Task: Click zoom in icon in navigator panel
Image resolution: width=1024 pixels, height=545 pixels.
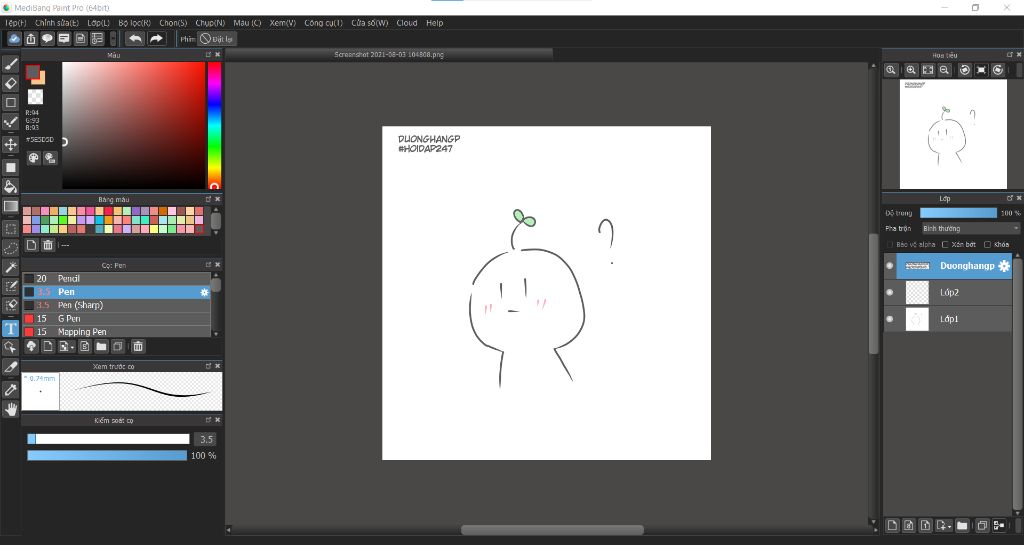Action: 911,70
